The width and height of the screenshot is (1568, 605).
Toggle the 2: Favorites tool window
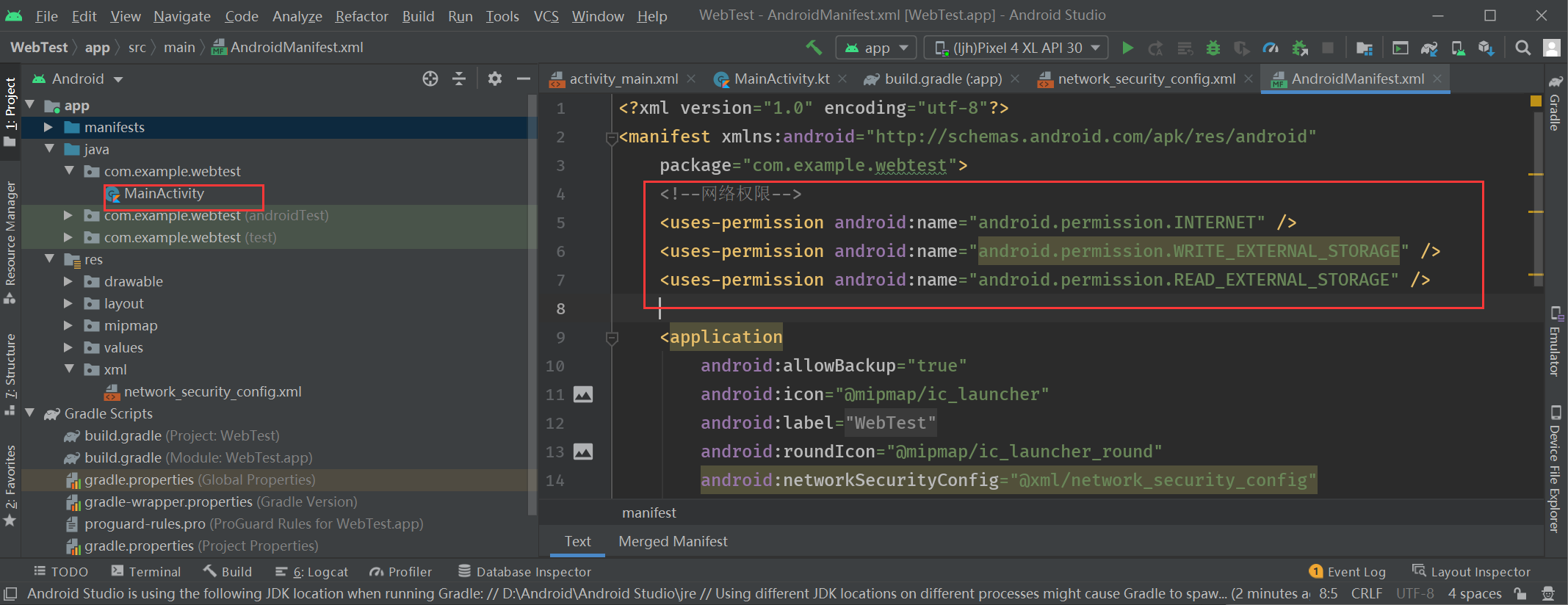(x=10, y=485)
